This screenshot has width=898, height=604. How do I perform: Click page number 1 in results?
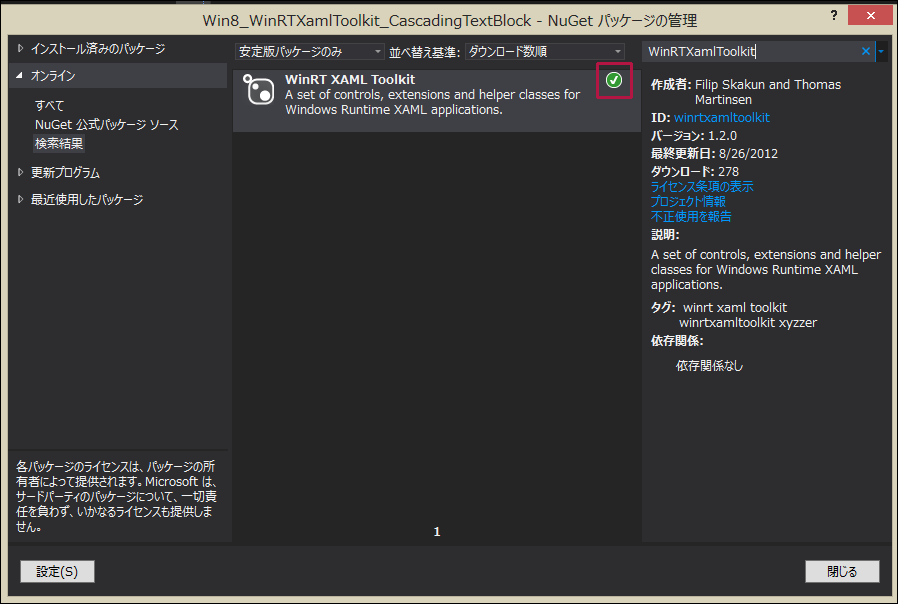(x=437, y=532)
